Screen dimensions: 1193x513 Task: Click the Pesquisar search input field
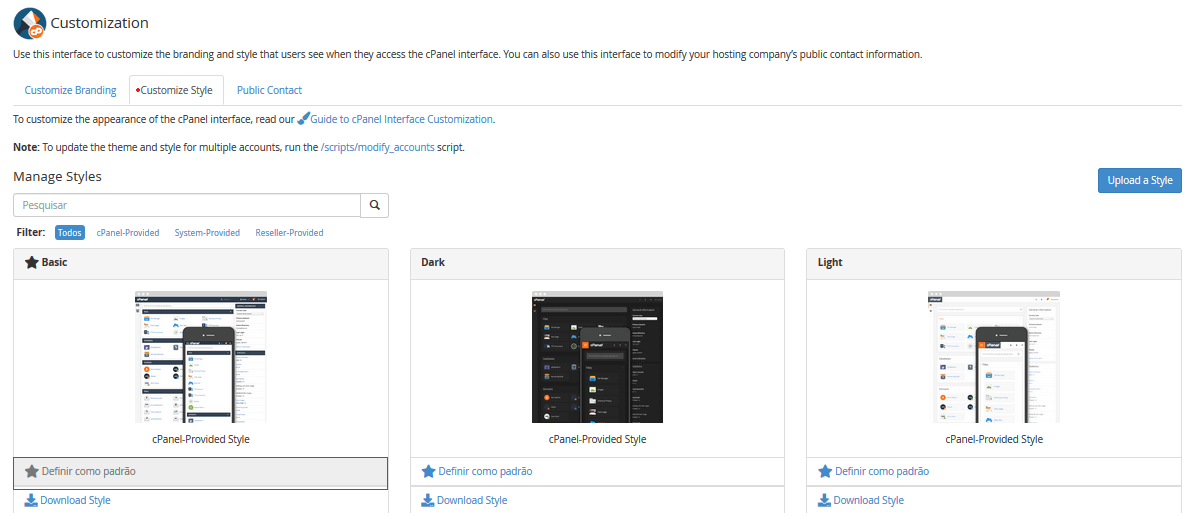coord(187,206)
